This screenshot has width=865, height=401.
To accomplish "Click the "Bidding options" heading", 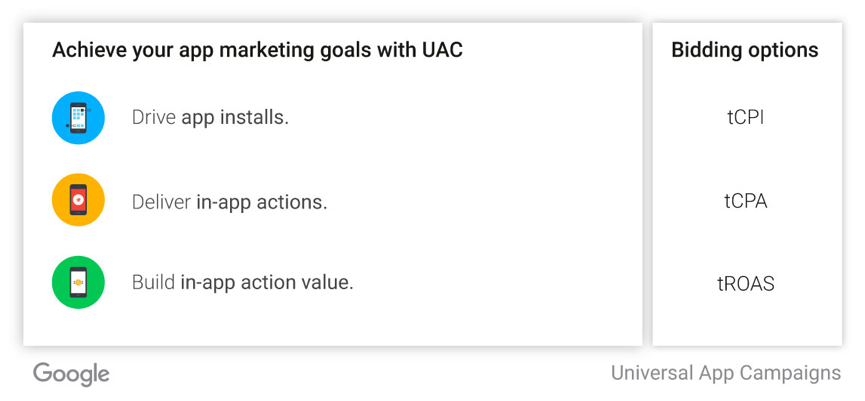I will pyautogui.click(x=745, y=50).
